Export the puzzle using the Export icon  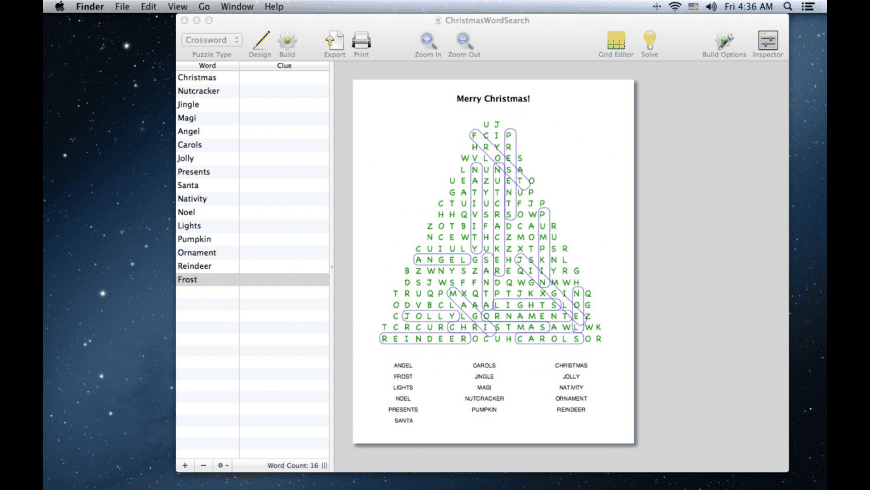(x=334, y=40)
